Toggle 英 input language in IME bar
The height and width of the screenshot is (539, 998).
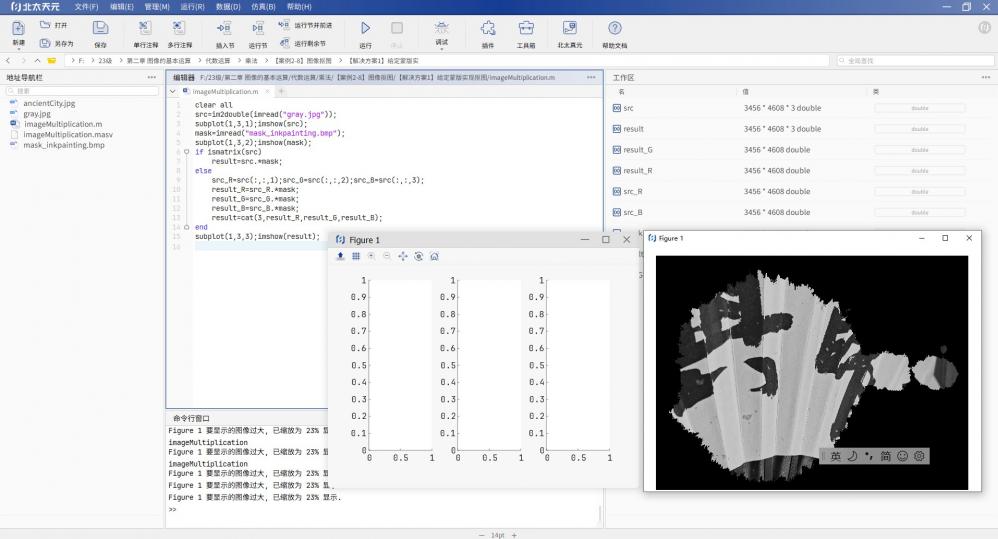tap(835, 456)
